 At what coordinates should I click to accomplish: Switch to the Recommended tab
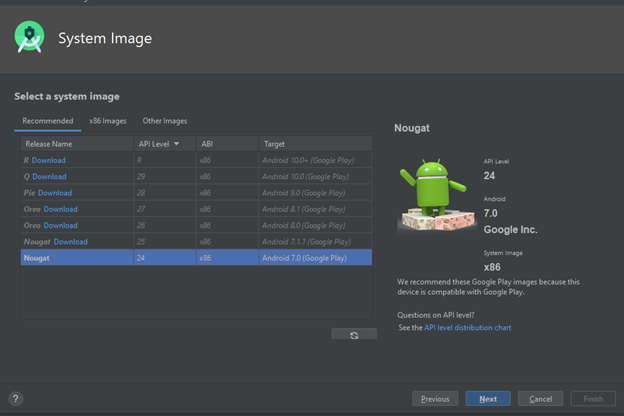[48, 121]
